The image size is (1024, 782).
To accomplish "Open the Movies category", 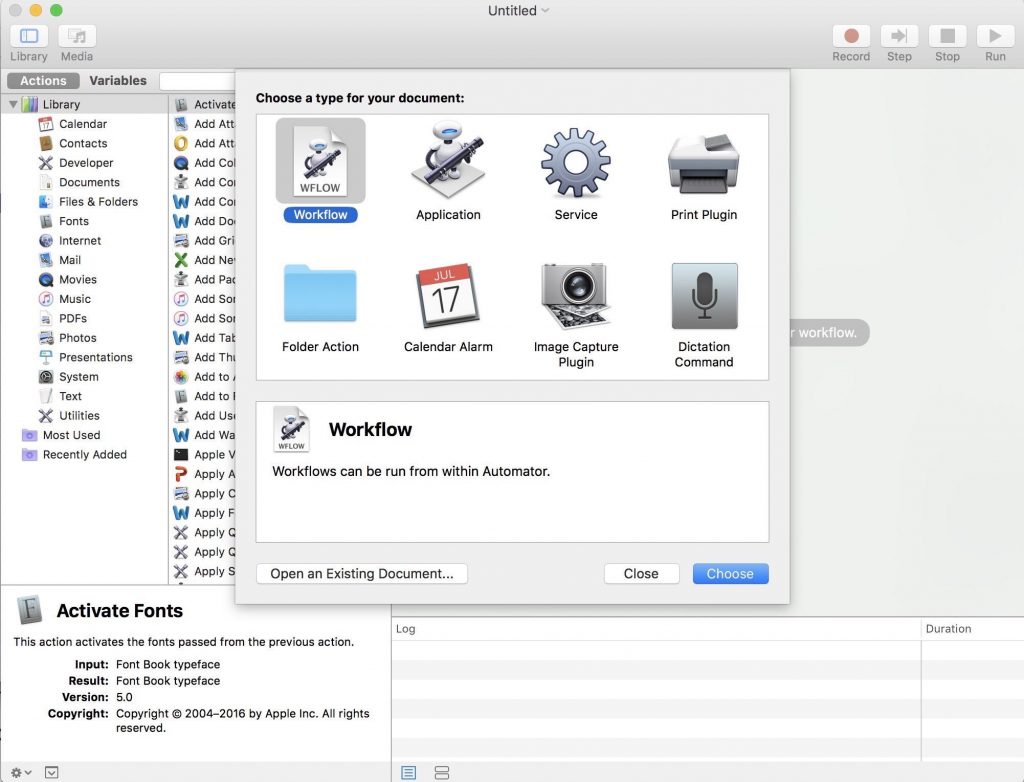I will tap(78, 280).
